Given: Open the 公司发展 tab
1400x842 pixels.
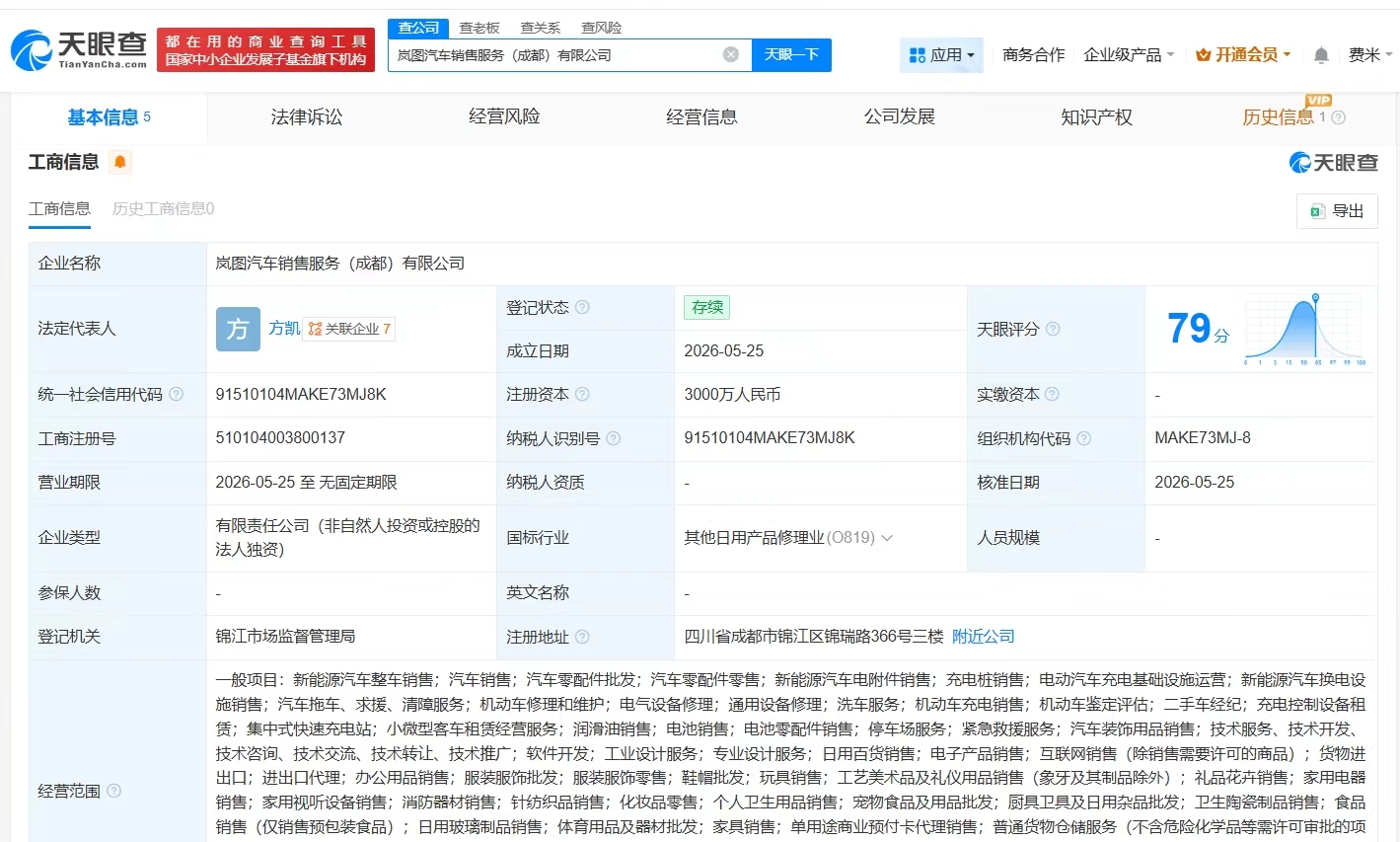Looking at the screenshot, I should [x=899, y=117].
